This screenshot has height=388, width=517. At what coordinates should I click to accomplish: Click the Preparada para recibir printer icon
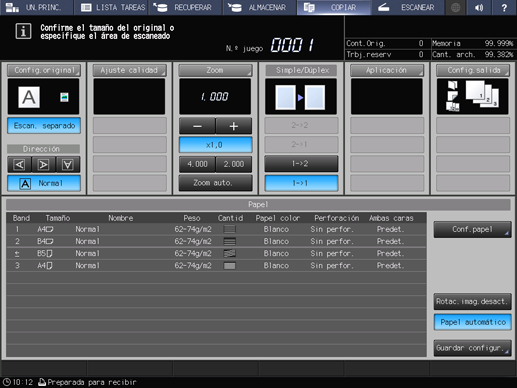(42, 382)
